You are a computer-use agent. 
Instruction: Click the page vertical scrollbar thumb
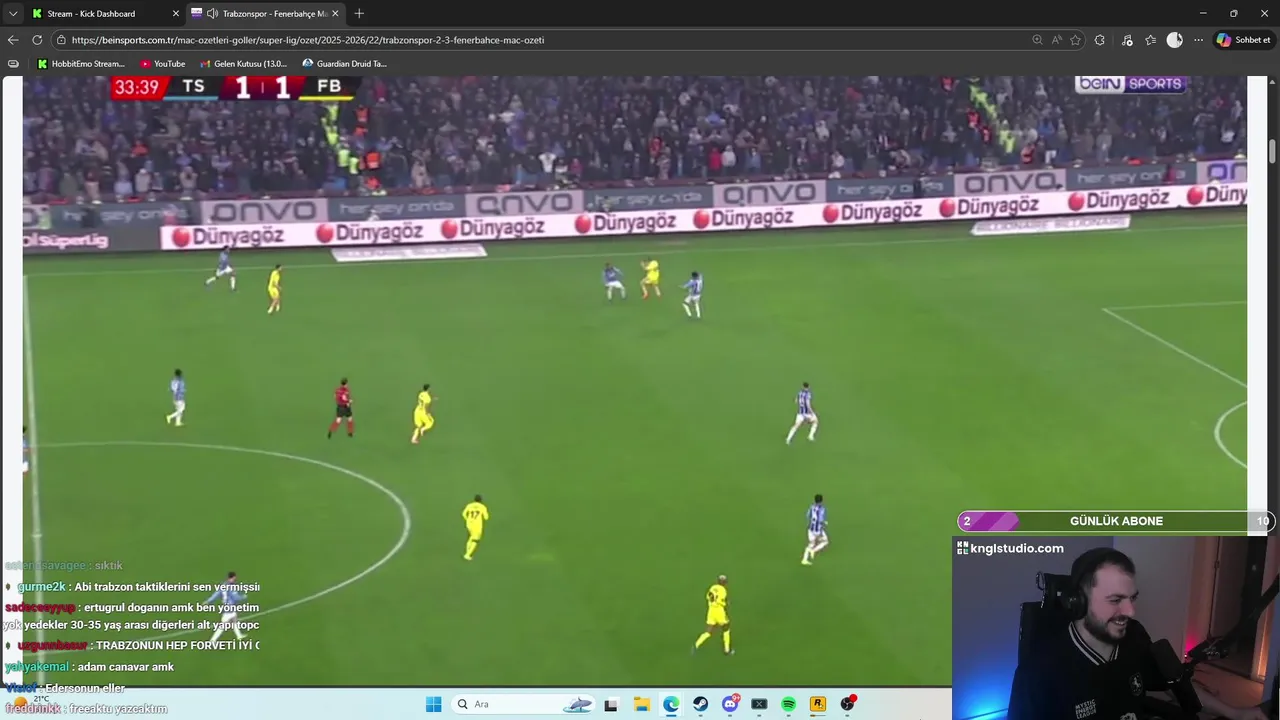click(x=1272, y=151)
